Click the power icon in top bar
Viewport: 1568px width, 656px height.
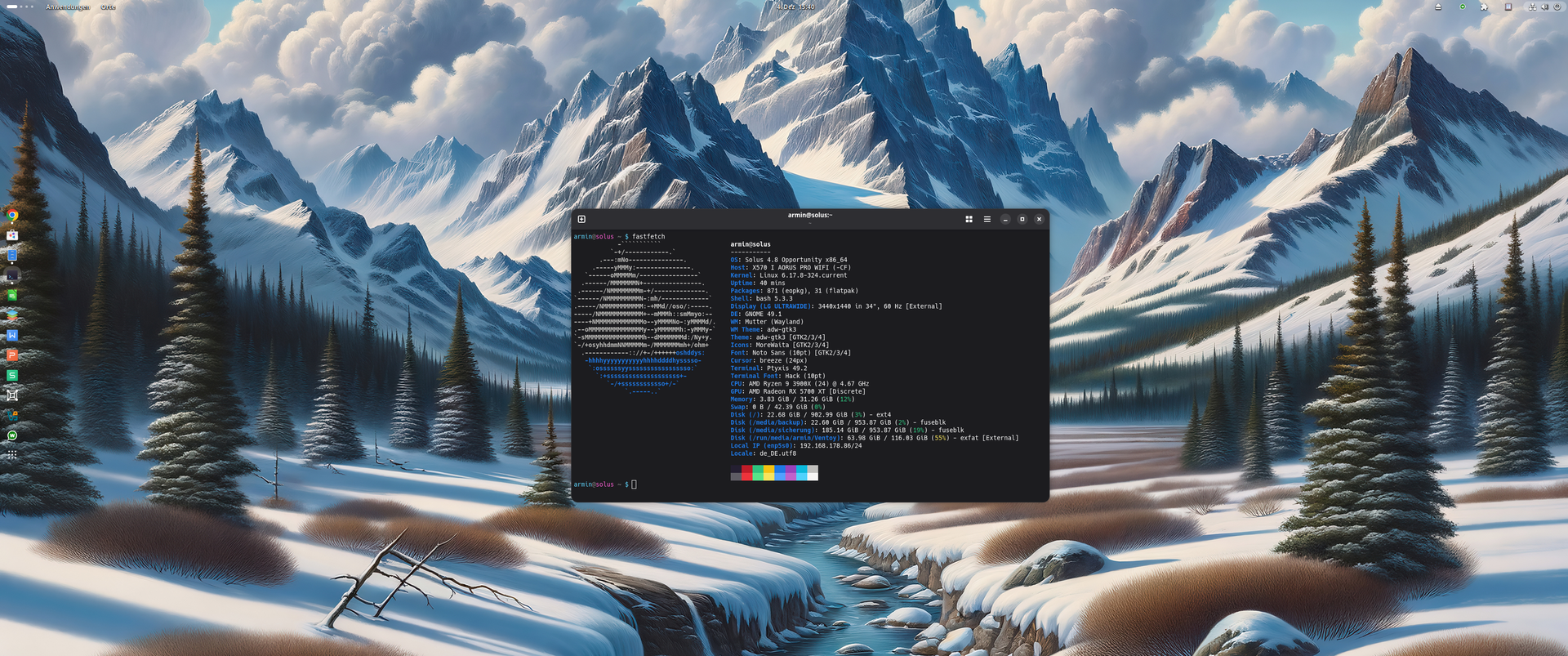(x=1557, y=7)
